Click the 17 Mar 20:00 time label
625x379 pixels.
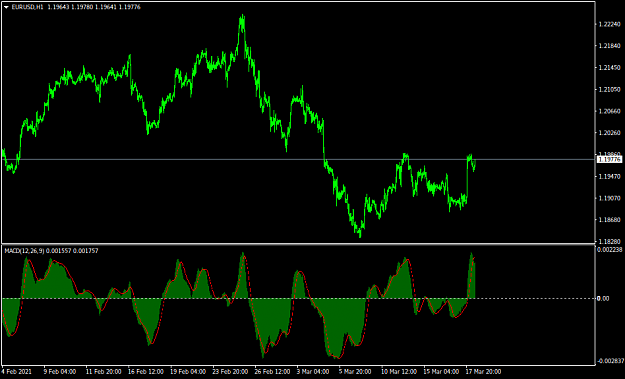tap(483, 372)
